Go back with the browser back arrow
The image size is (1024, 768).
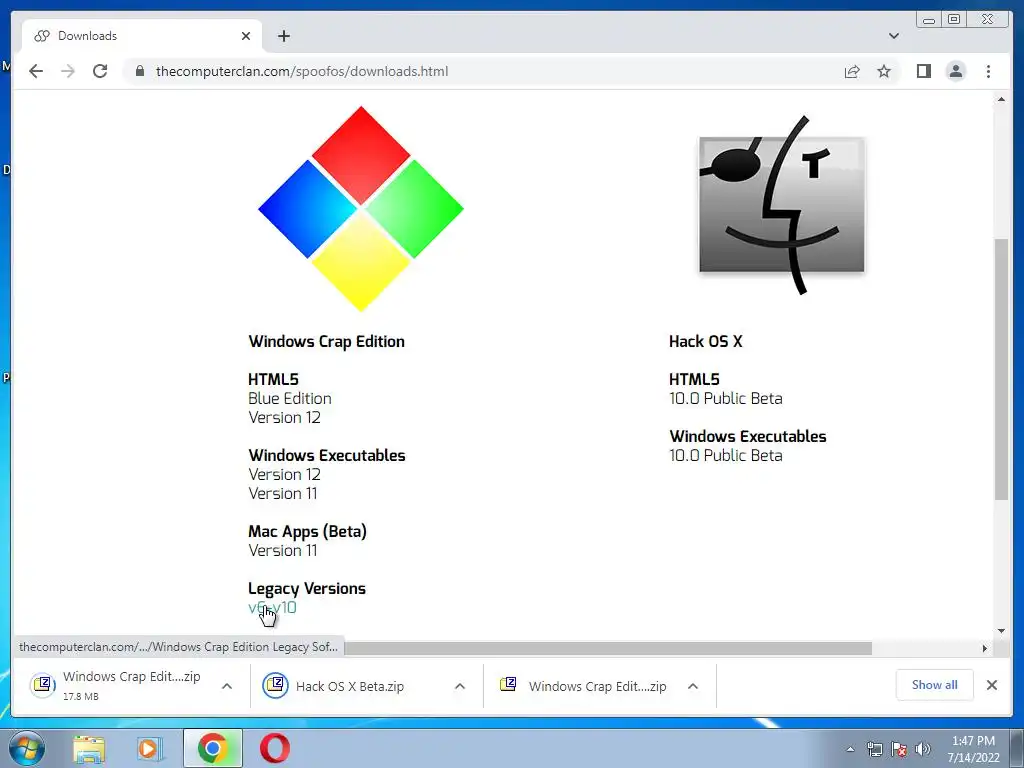click(x=36, y=71)
